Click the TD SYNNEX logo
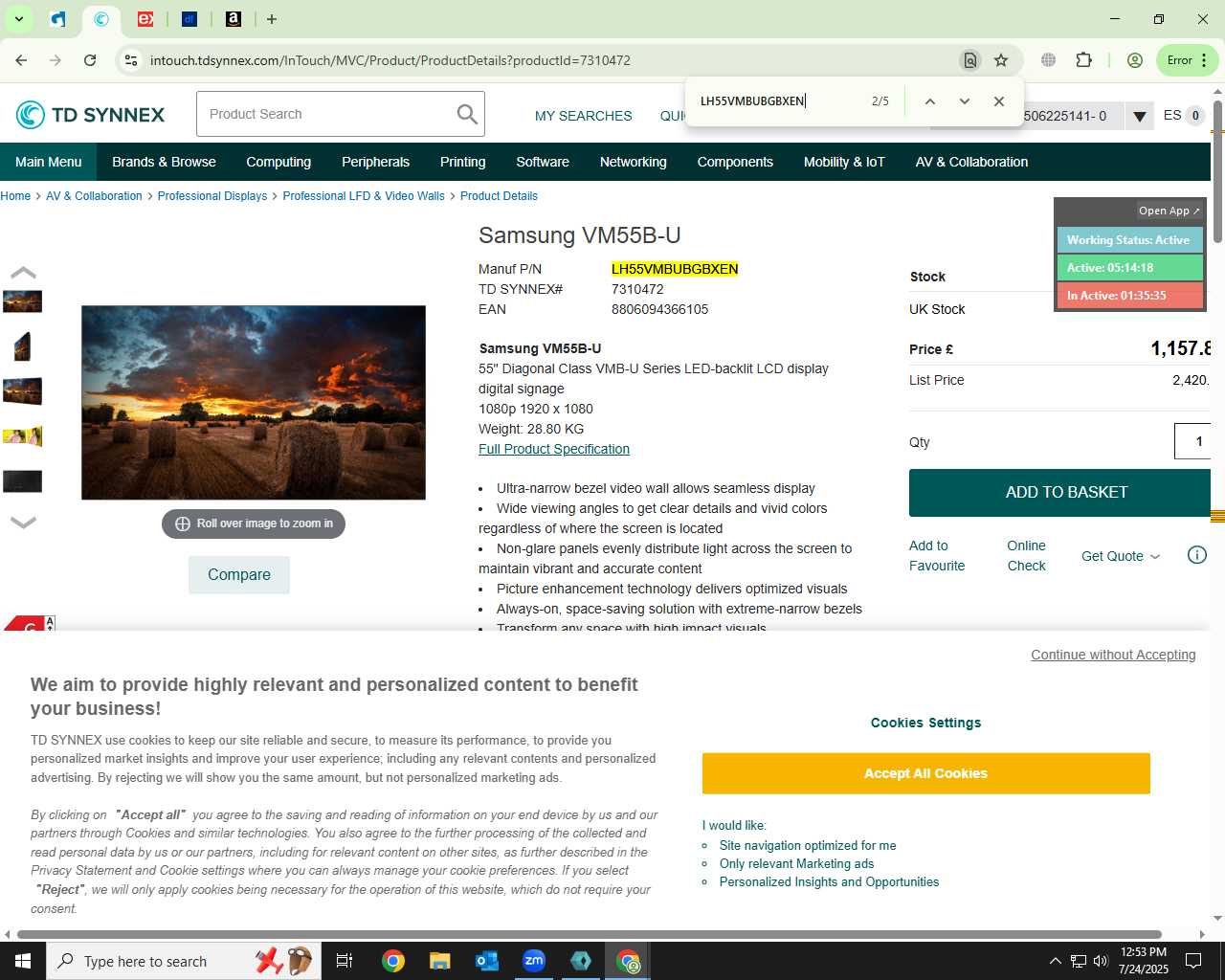This screenshot has width=1225, height=980. 91,115
